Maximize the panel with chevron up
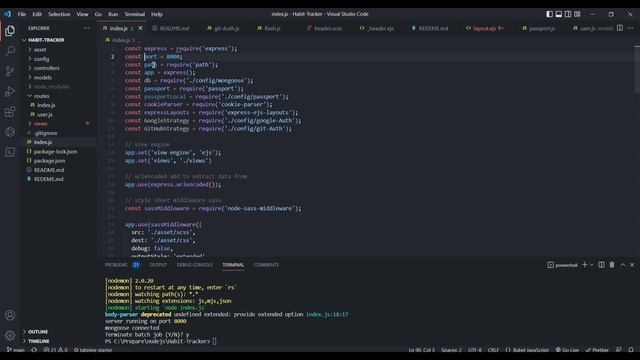 [623, 265]
